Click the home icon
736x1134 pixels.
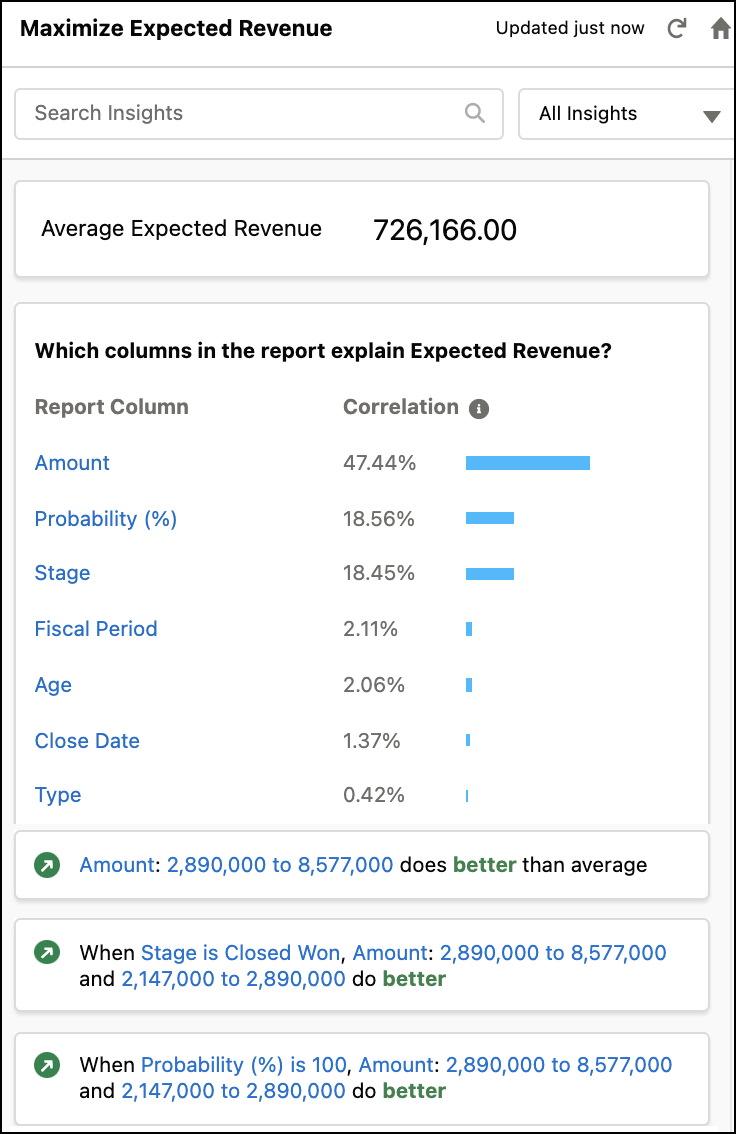720,29
